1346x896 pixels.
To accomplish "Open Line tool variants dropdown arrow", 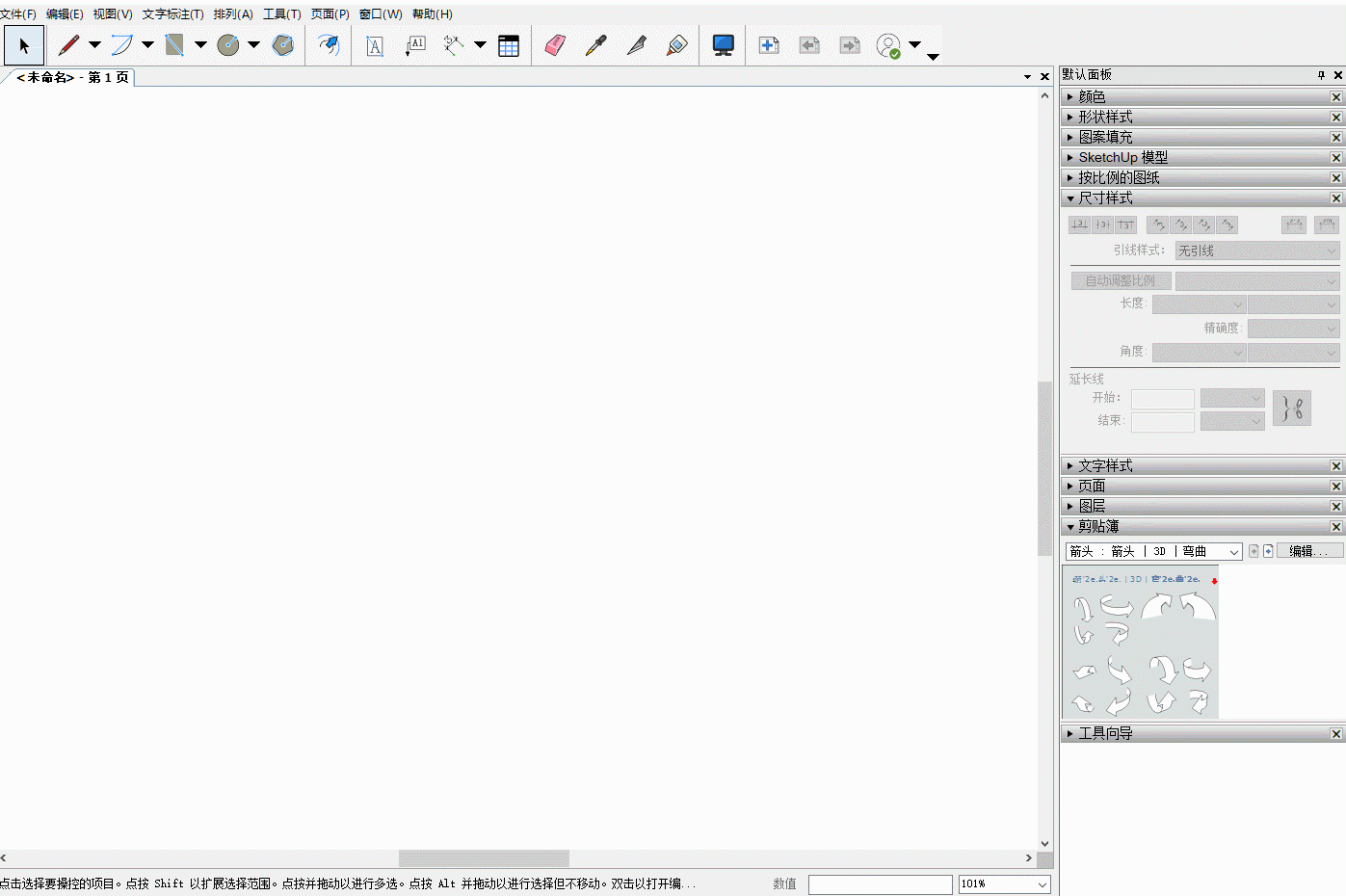I will tap(94, 44).
